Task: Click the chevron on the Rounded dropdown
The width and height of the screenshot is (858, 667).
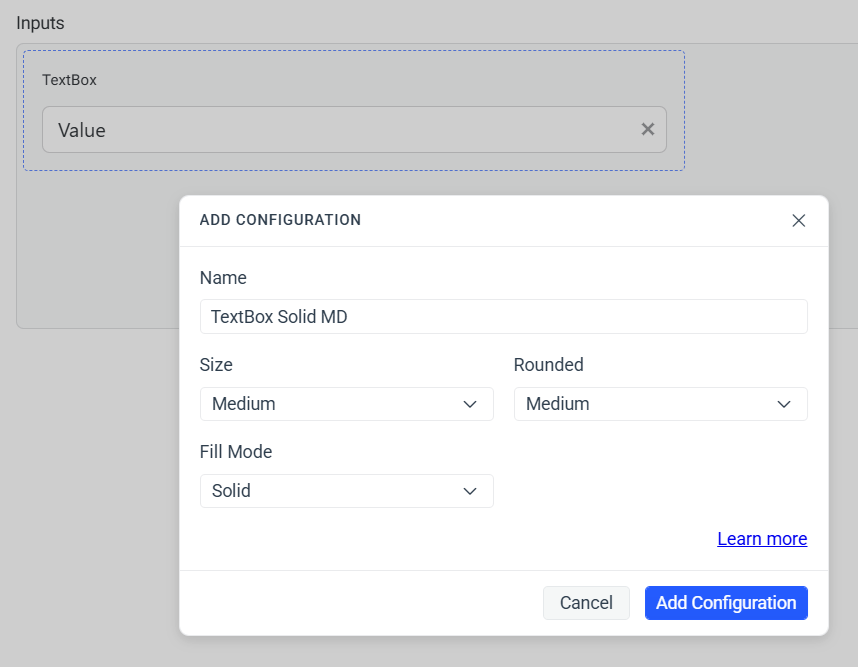Action: pos(784,404)
